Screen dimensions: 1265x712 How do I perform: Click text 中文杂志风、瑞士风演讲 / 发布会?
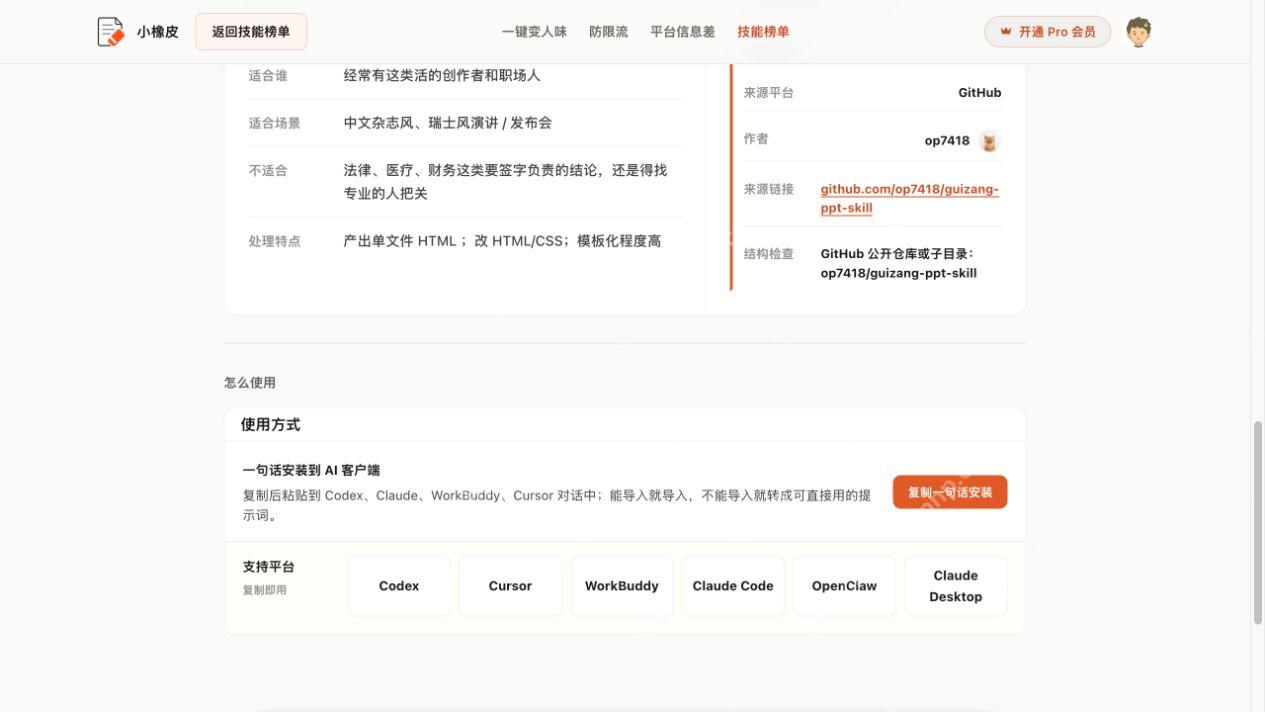coord(448,123)
